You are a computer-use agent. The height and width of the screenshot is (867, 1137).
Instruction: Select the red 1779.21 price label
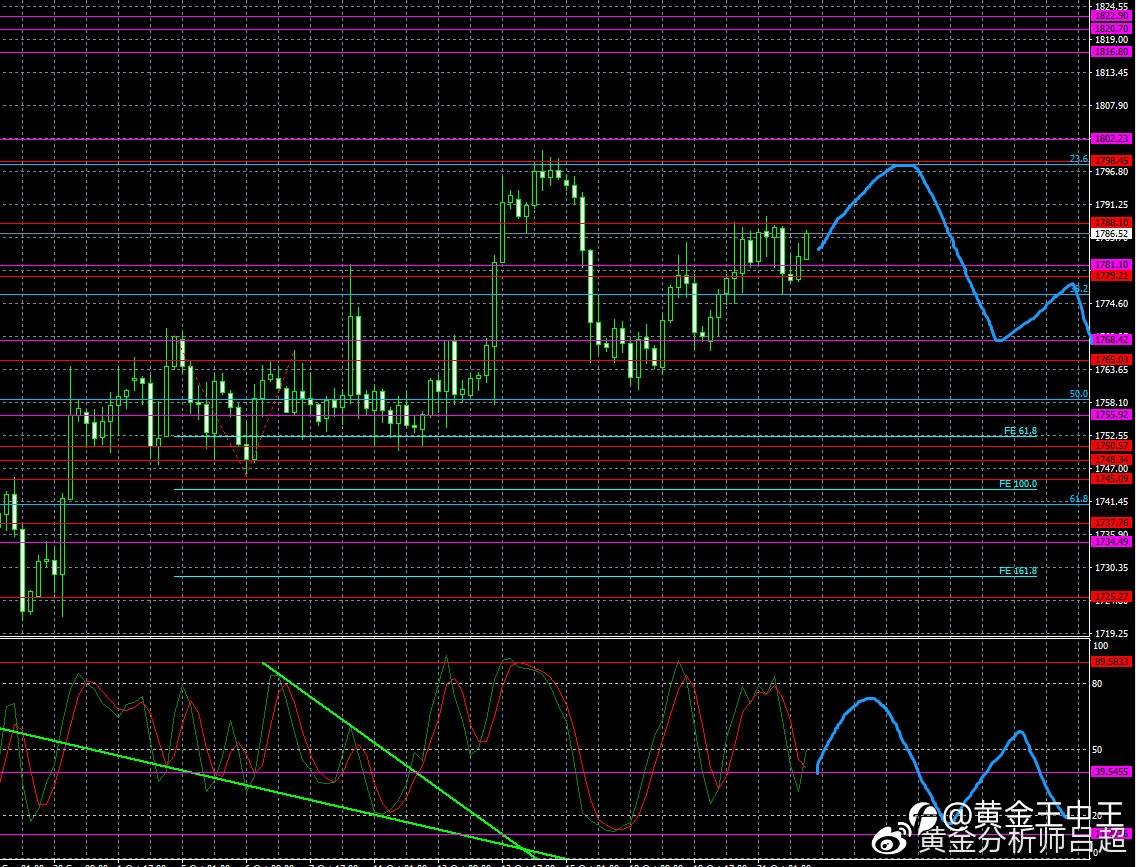(x=1111, y=276)
